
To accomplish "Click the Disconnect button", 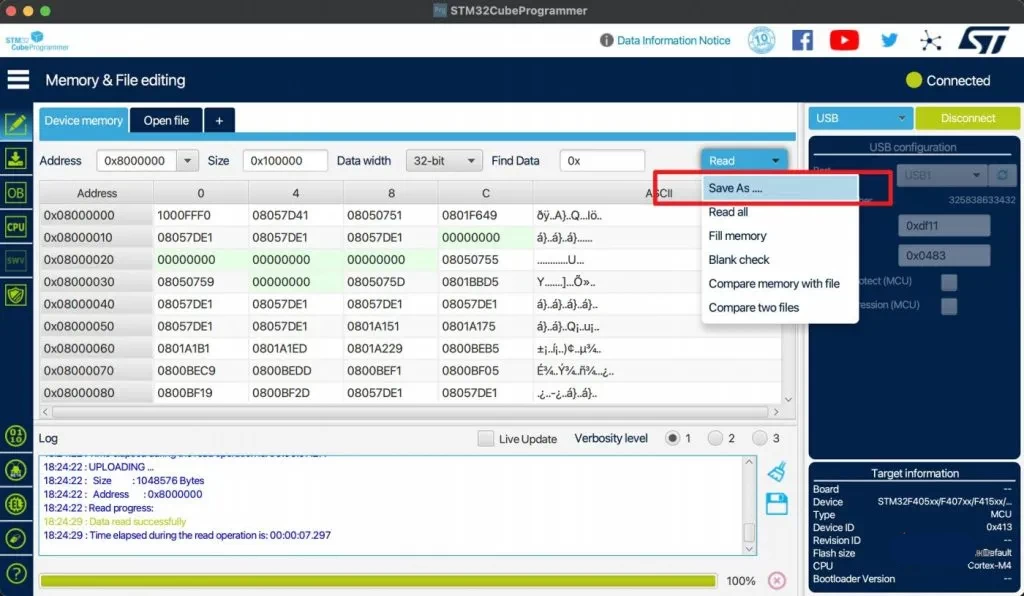I will [x=967, y=118].
